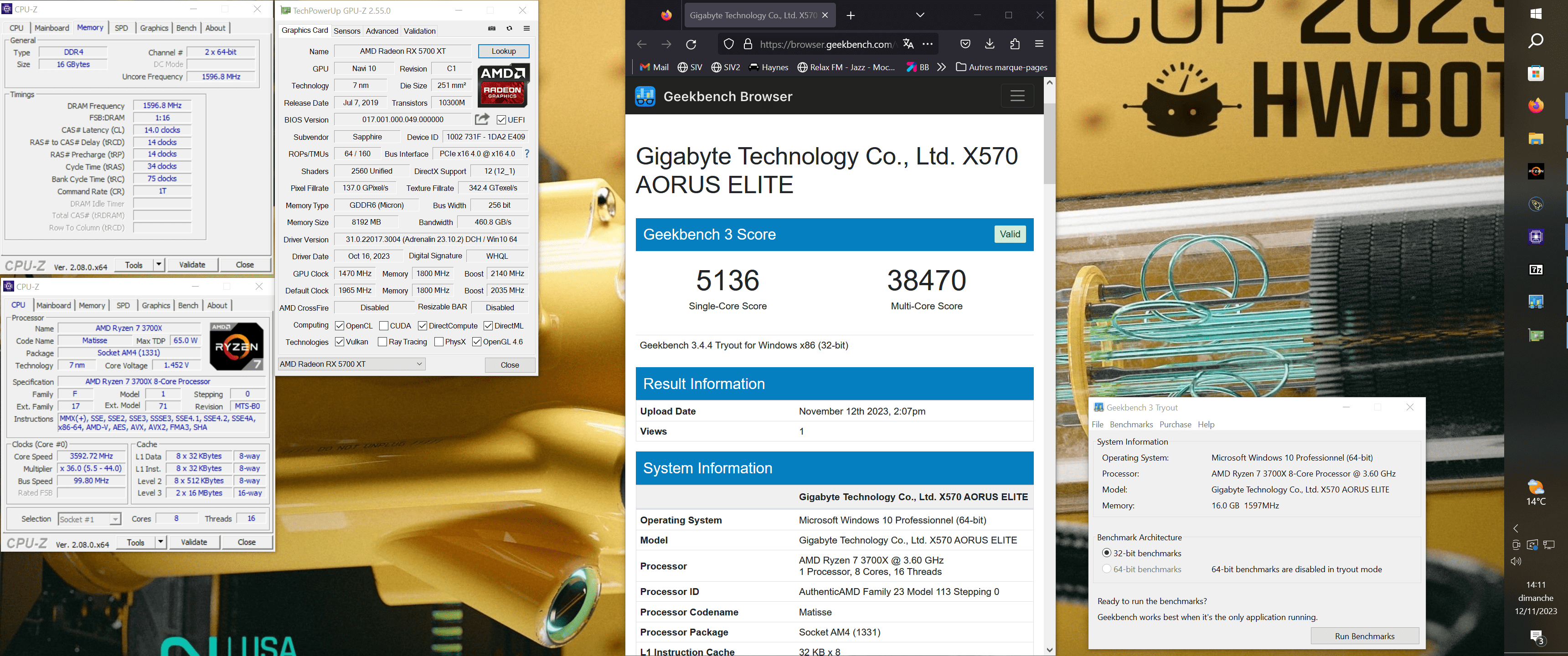1568x656 pixels.
Task: Click the Bus Interface question mark
Action: (x=526, y=154)
